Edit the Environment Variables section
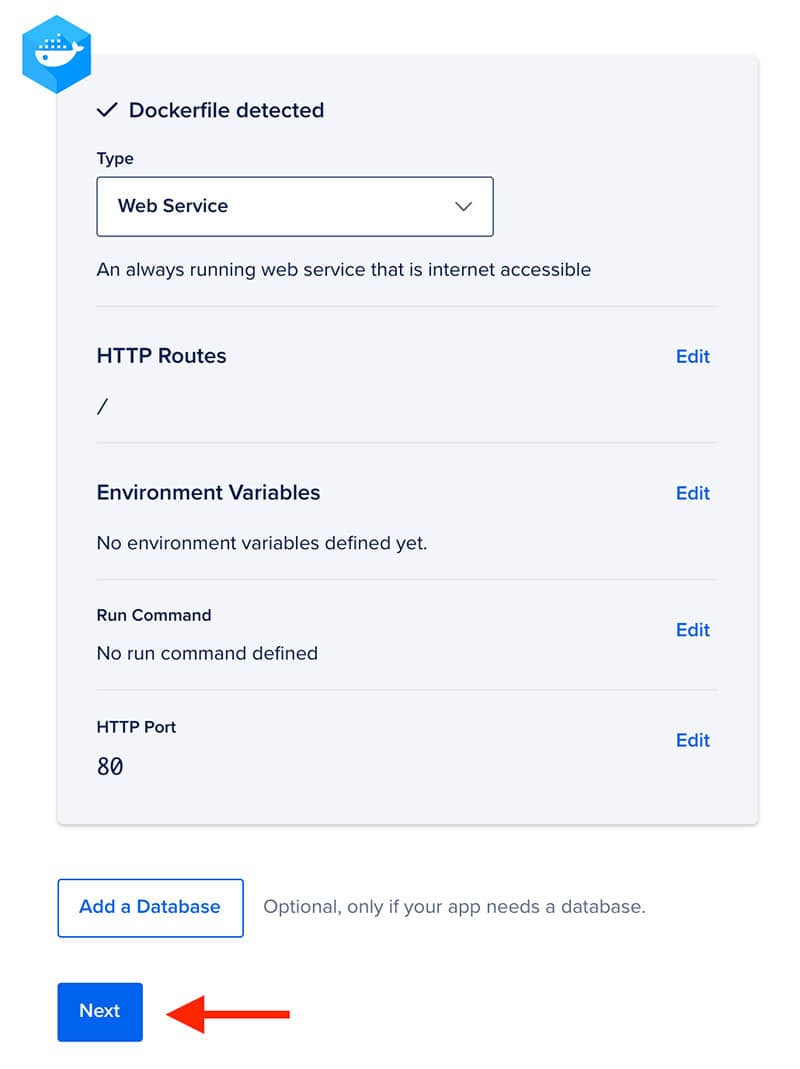The image size is (800, 1069). [693, 493]
